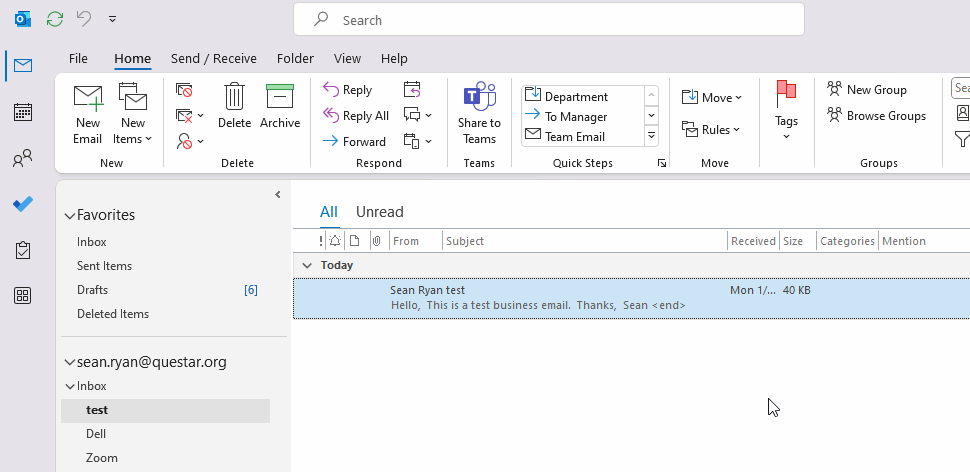The height and width of the screenshot is (472, 970).
Task: Open the Rules dropdown
Action: point(711,129)
